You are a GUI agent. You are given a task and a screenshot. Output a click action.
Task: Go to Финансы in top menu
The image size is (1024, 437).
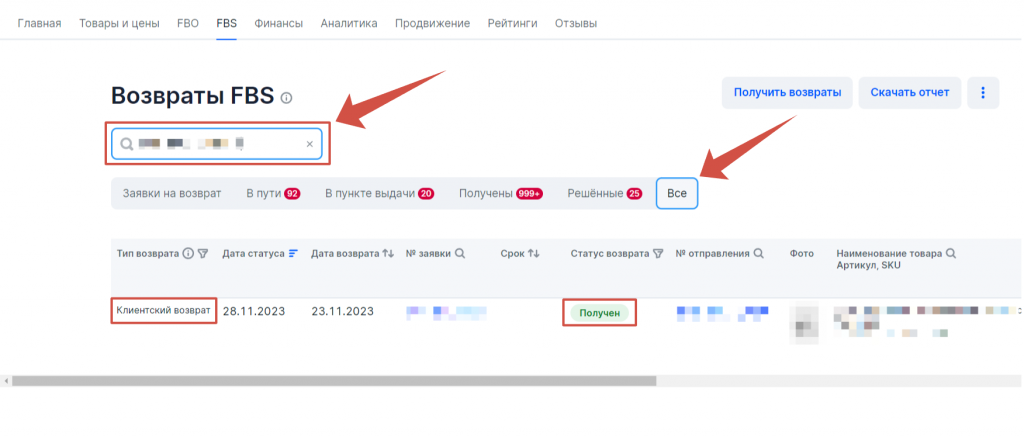tap(278, 23)
